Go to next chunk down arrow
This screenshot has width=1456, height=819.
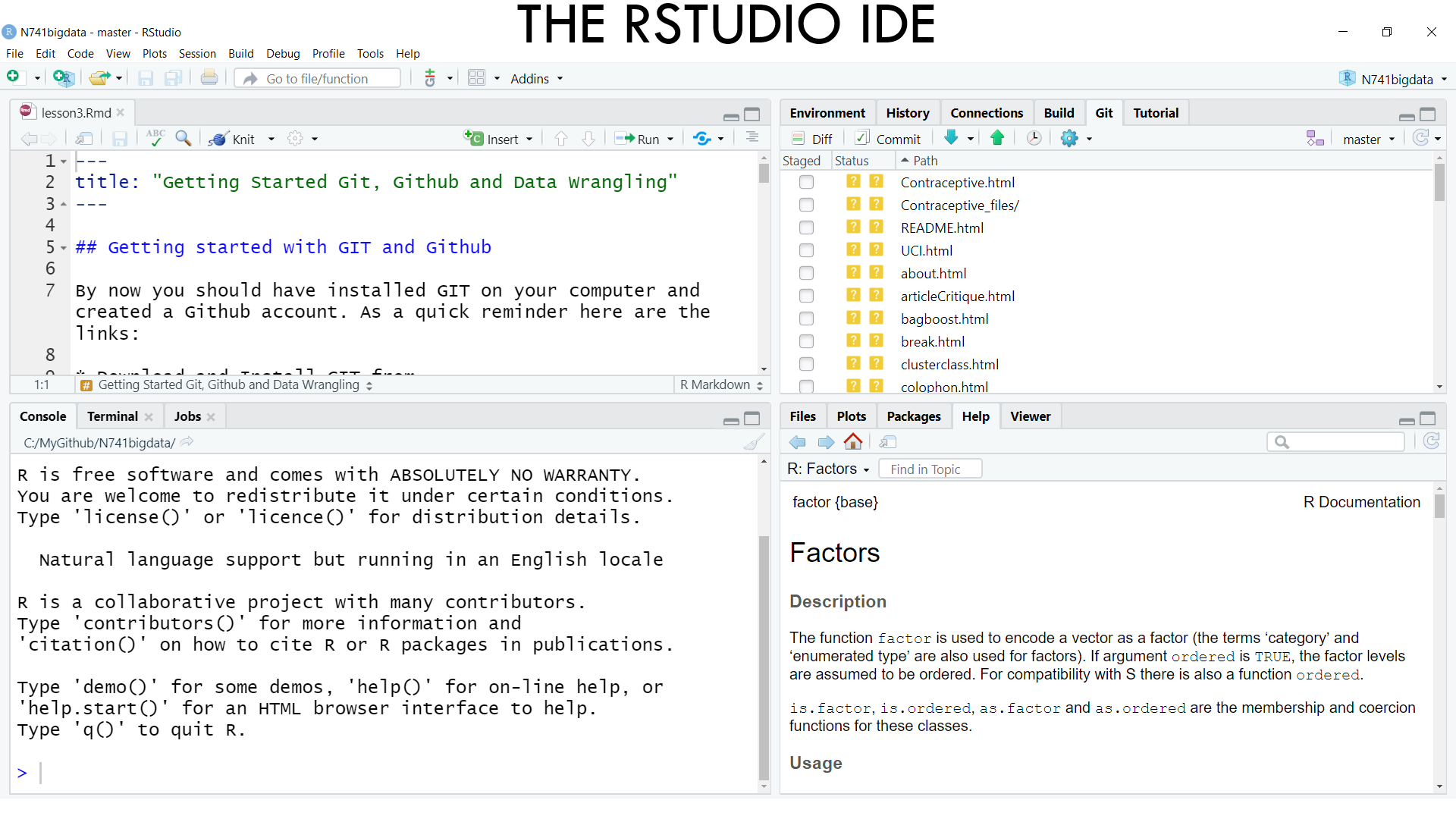coord(588,139)
